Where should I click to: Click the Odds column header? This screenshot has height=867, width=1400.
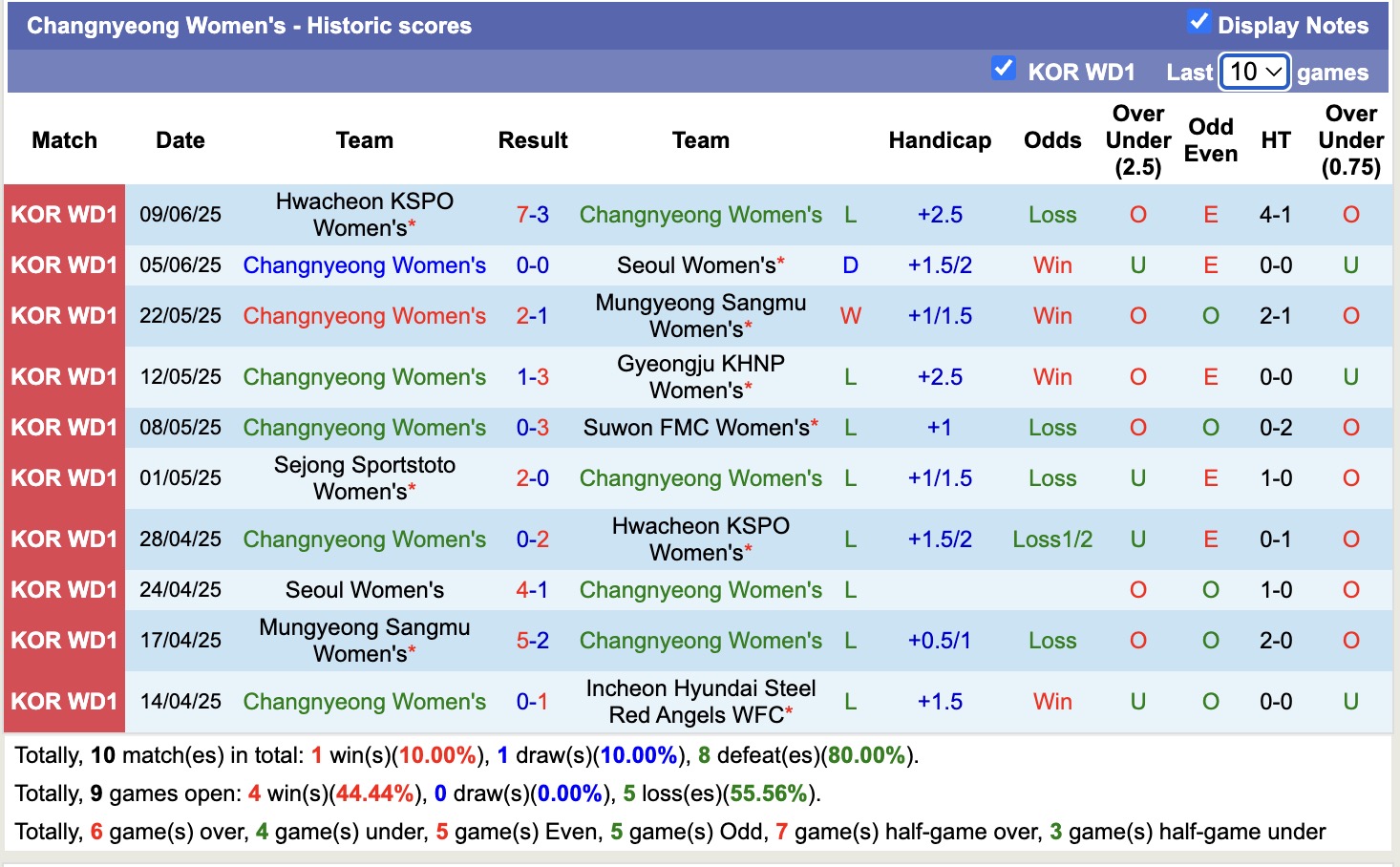point(1051,140)
